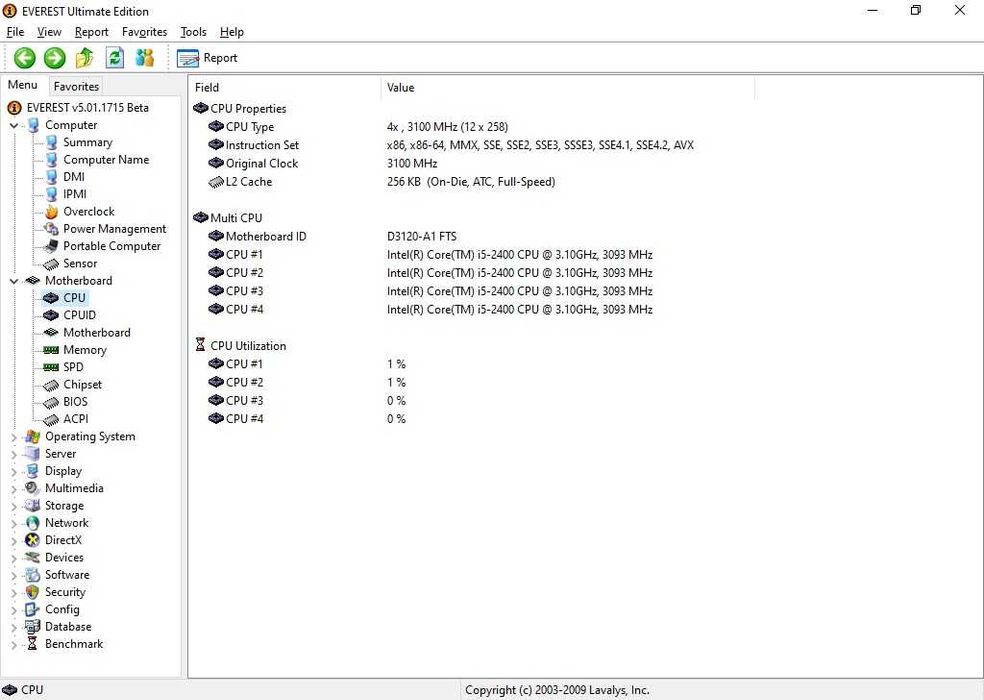This screenshot has height=700, width=984.
Task: Switch to the Favorites tab
Action: (x=76, y=87)
